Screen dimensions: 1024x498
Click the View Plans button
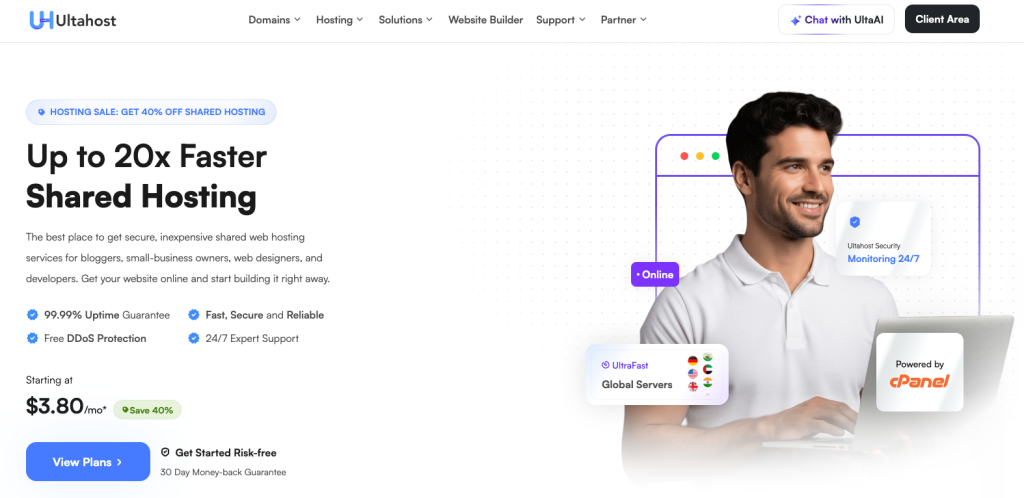[88, 461]
